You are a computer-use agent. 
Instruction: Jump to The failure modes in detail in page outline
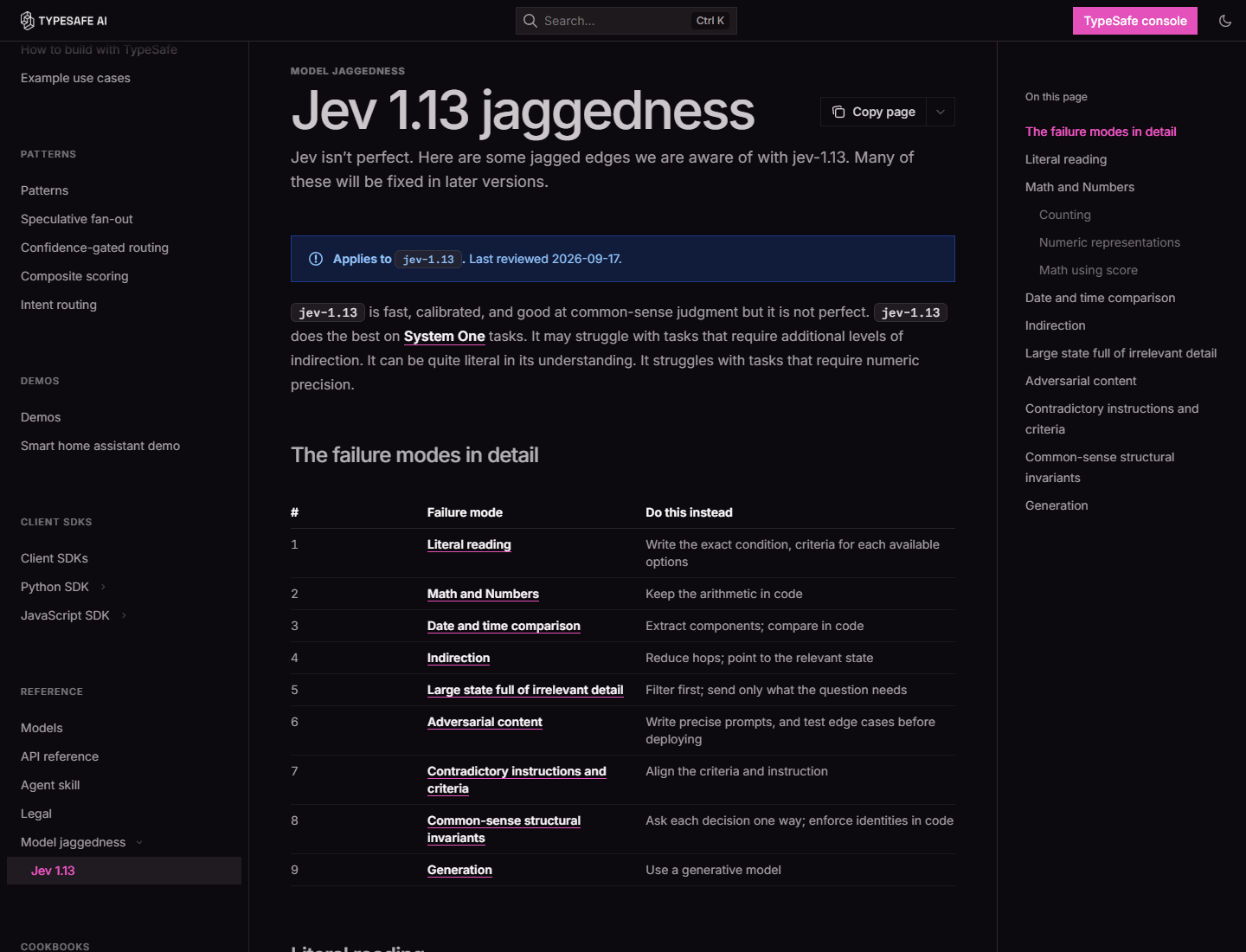[1101, 132]
